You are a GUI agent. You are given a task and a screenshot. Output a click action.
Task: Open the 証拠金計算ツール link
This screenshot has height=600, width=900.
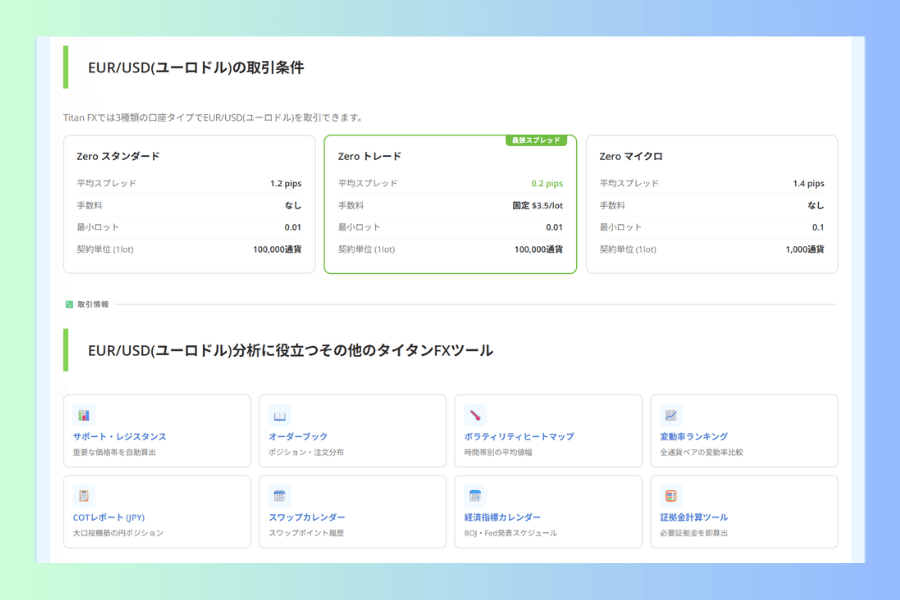click(694, 517)
